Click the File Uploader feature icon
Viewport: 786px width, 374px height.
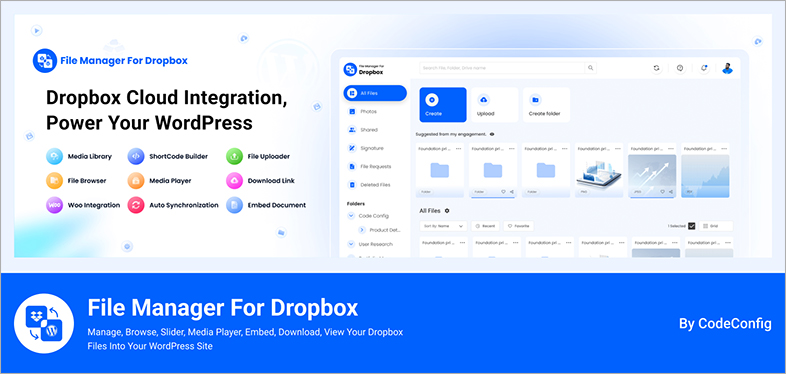(234, 156)
